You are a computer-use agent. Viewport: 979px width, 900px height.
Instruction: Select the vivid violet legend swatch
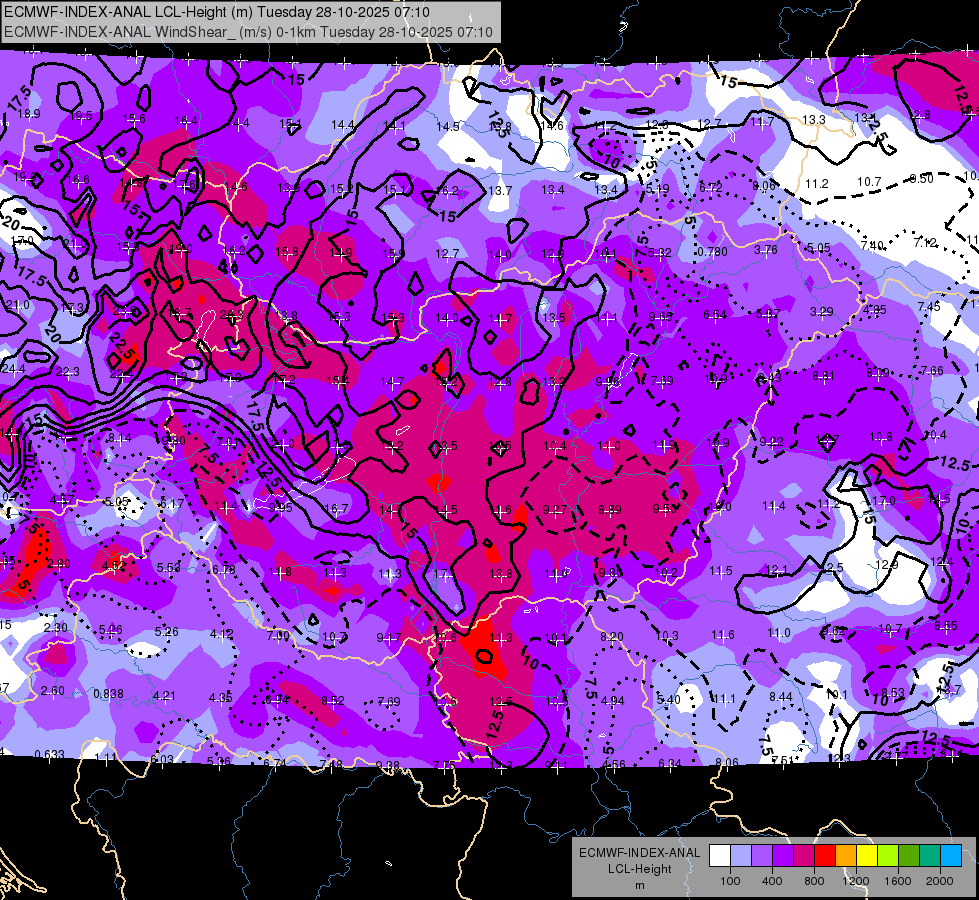click(x=783, y=856)
